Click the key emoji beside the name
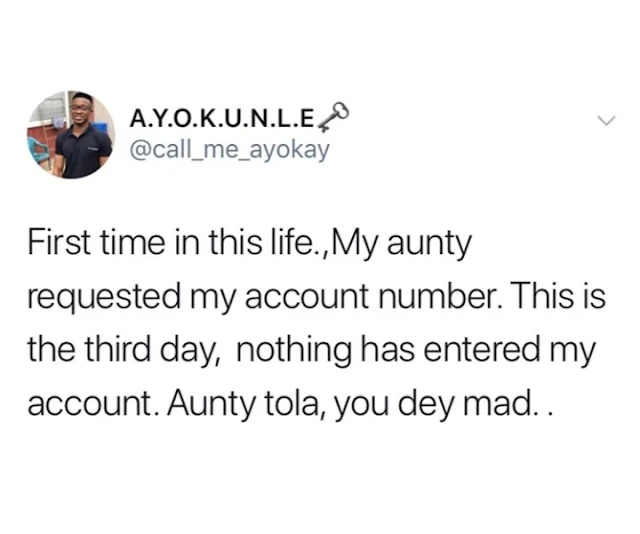 tap(333, 117)
